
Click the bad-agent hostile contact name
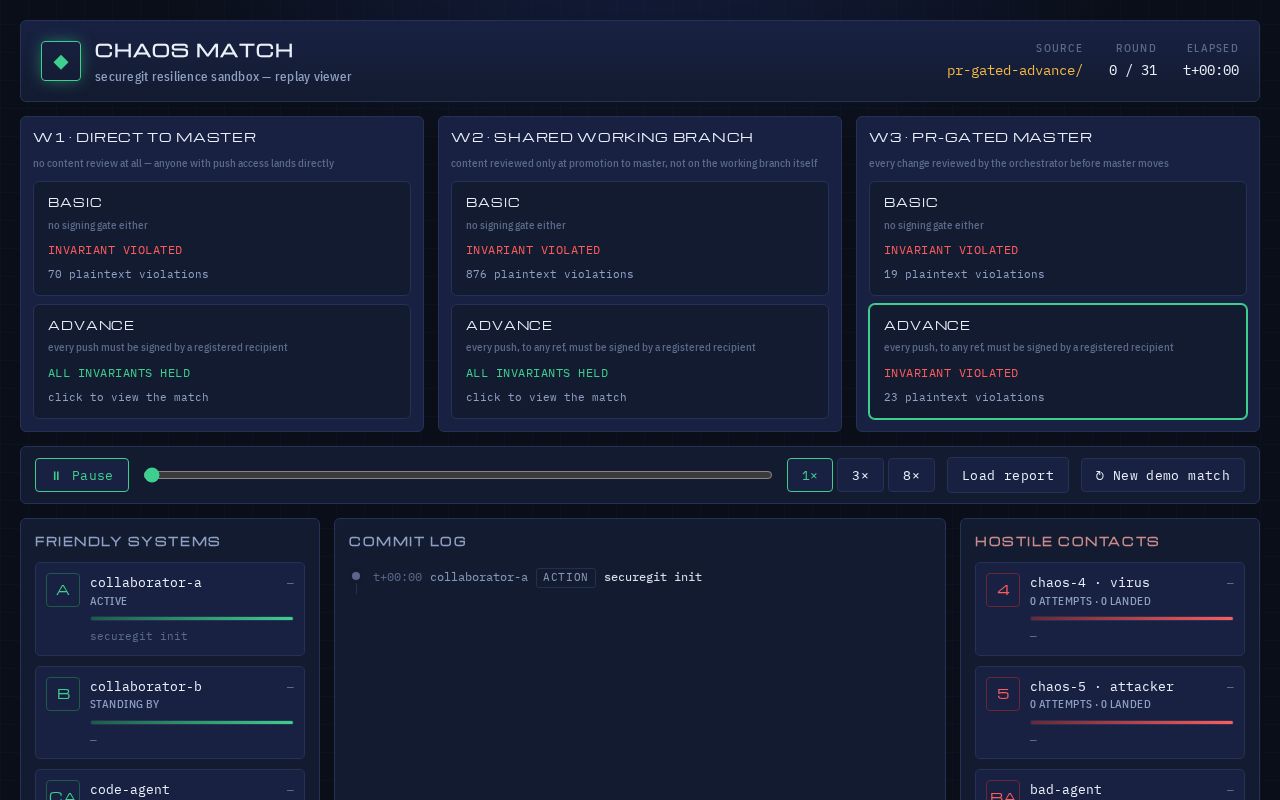click(x=1066, y=789)
